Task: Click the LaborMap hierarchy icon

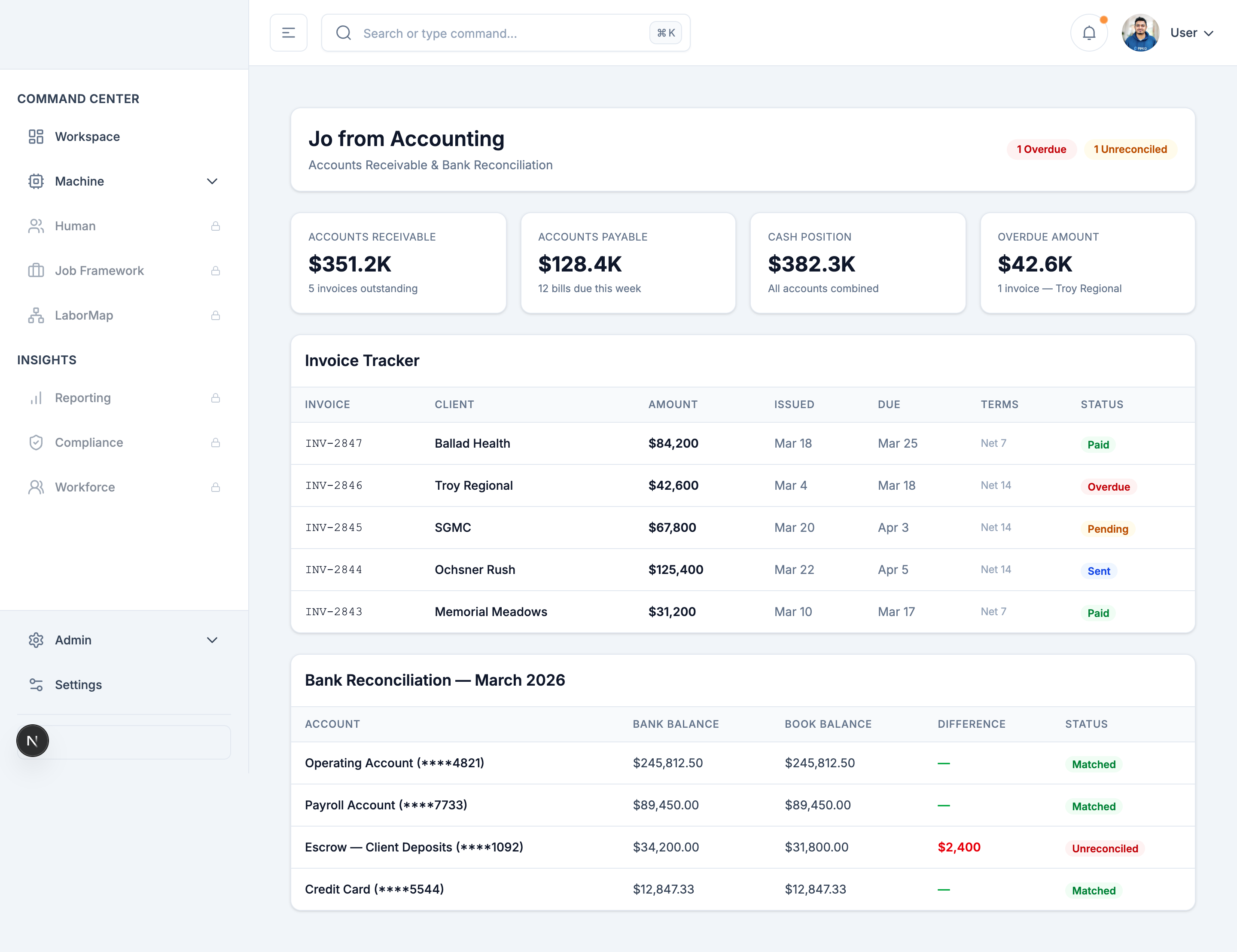Action: click(36, 316)
